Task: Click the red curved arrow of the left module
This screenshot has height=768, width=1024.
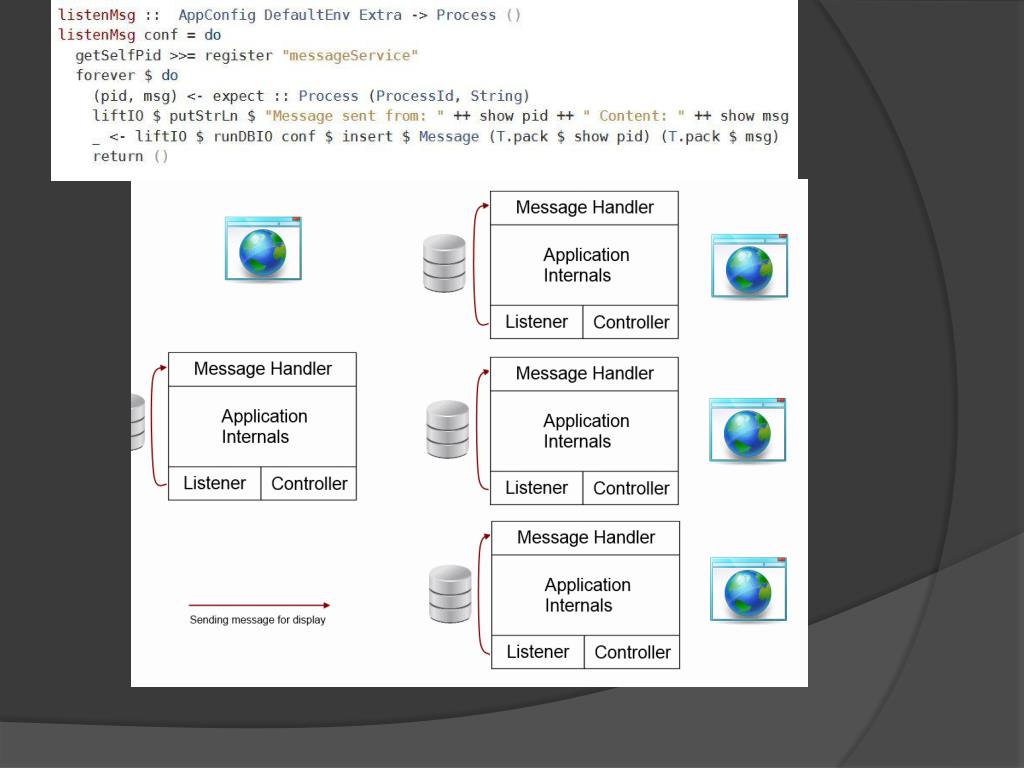Action: 159,426
